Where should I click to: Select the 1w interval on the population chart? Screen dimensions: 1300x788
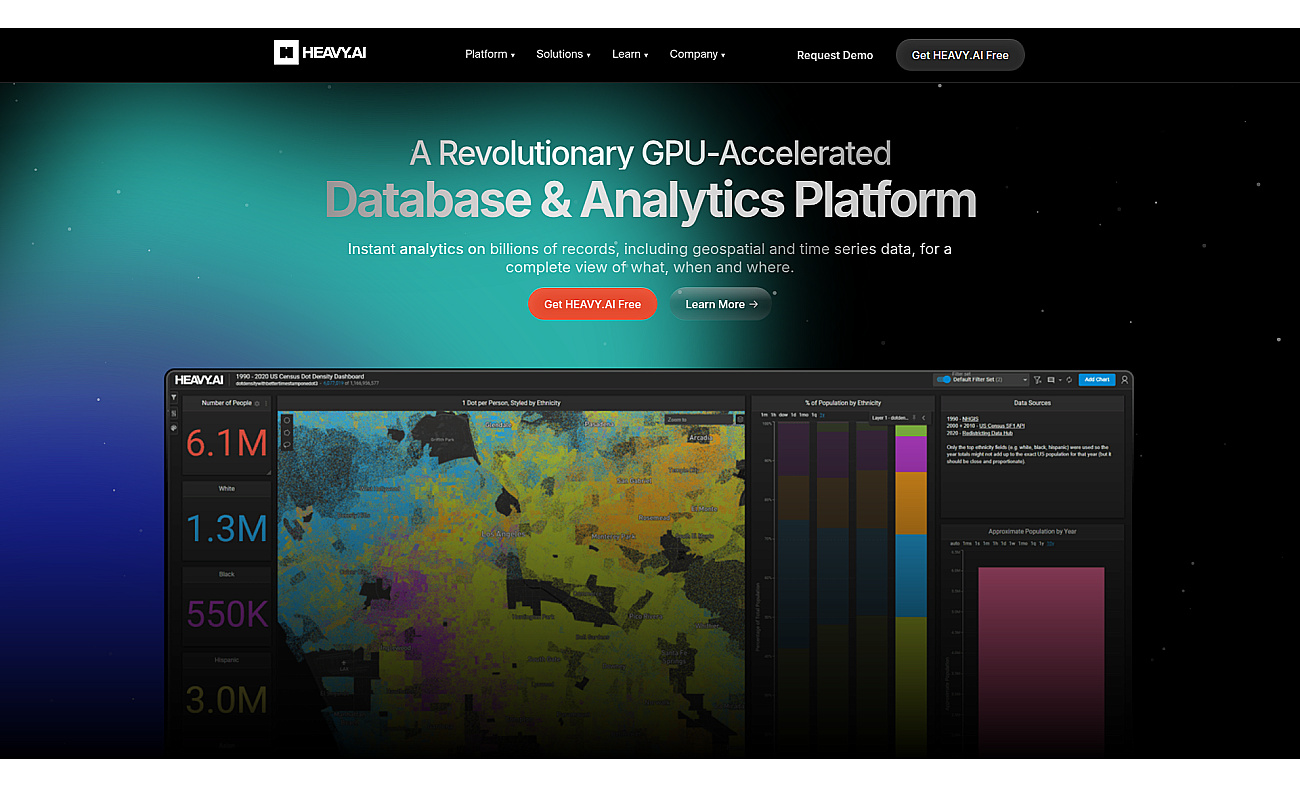[1012, 544]
